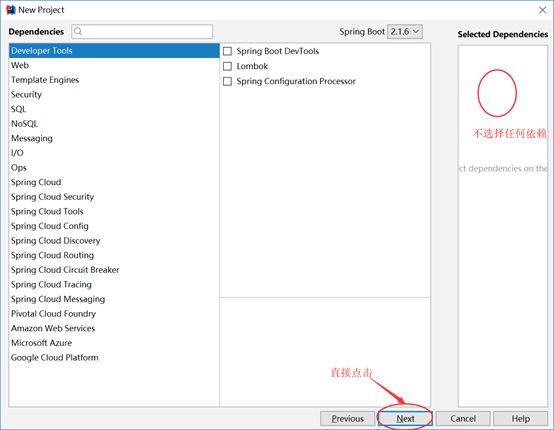Click the Lombok label text
This screenshot has height=430, width=554.
252,66
